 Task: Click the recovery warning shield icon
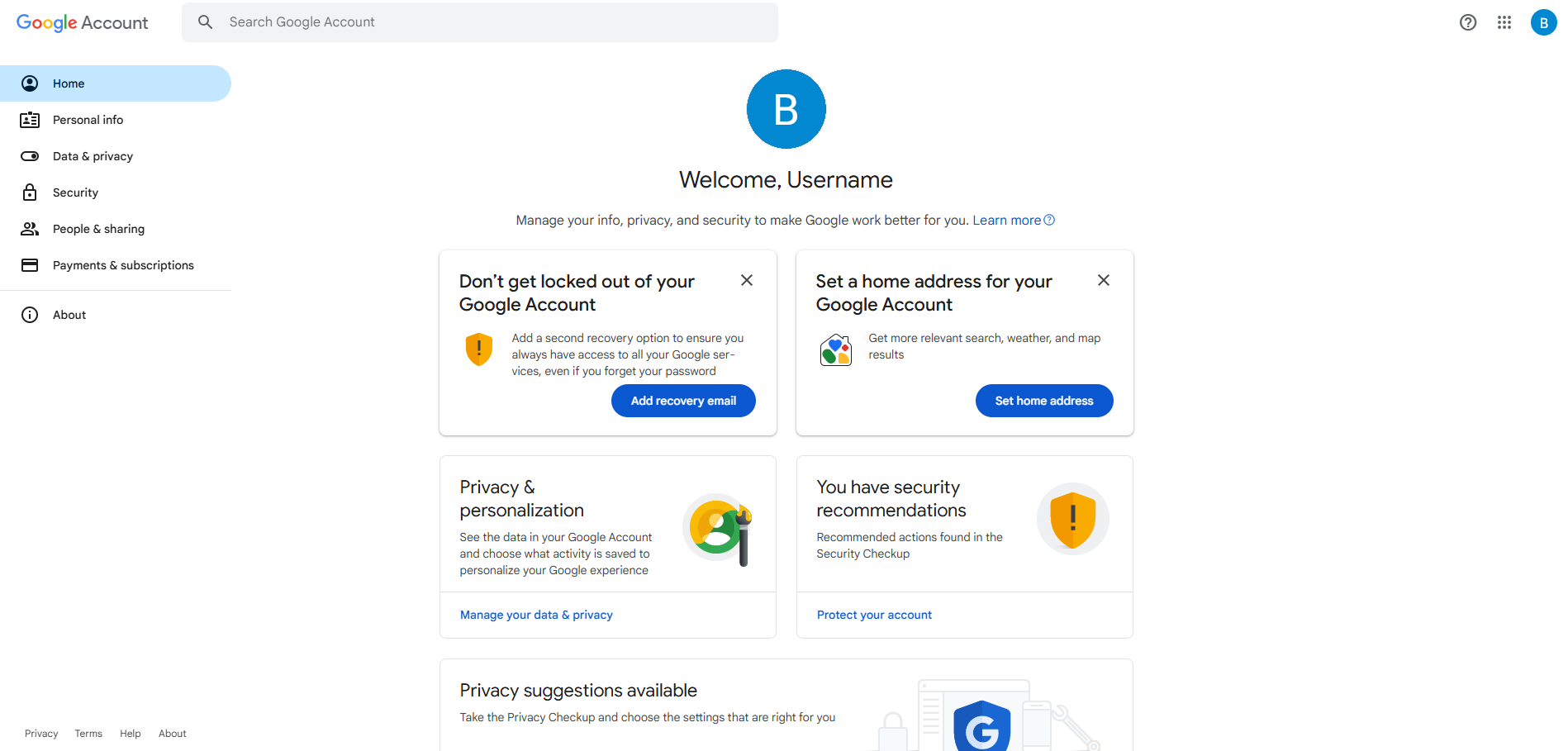479,349
